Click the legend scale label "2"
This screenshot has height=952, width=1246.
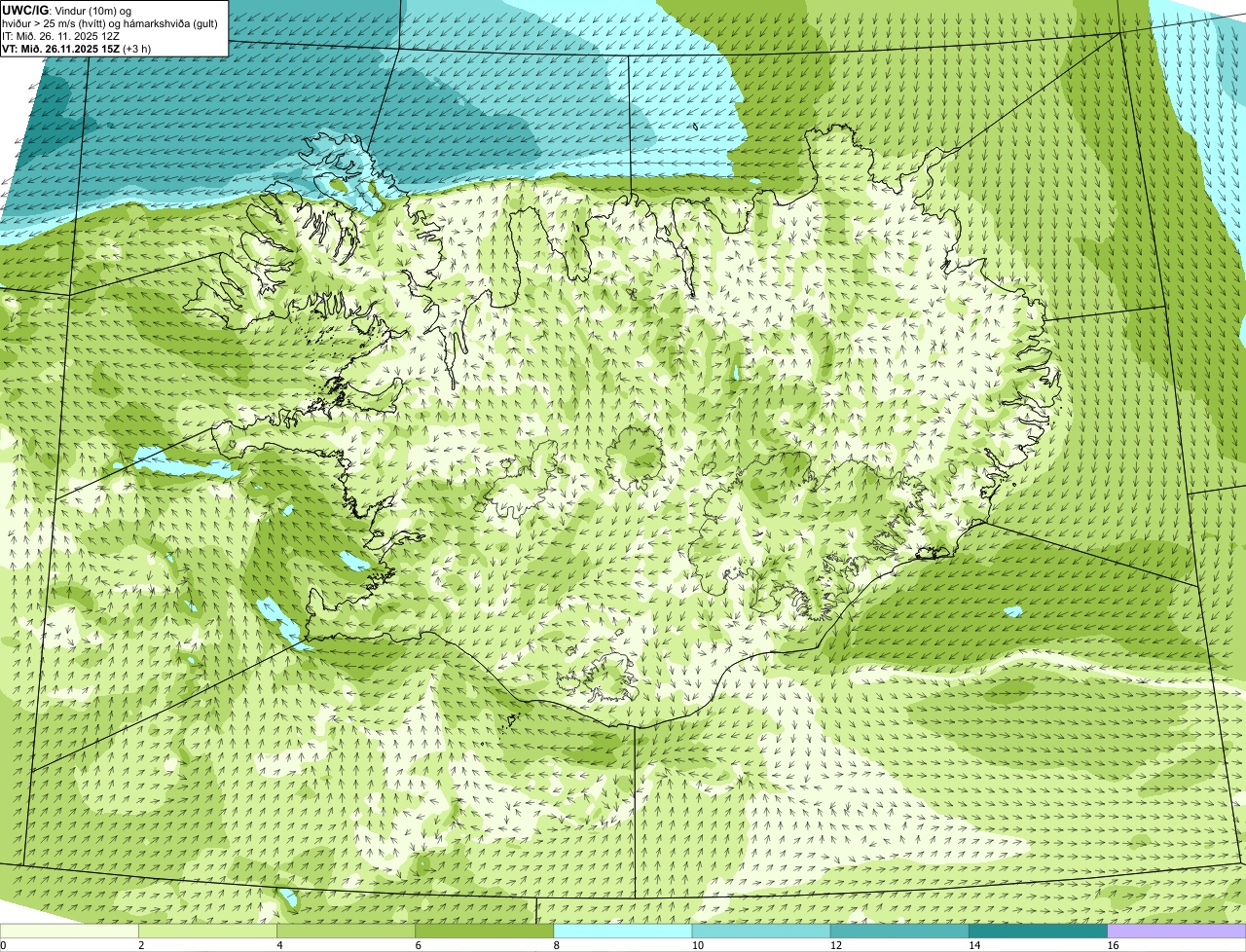click(x=141, y=945)
